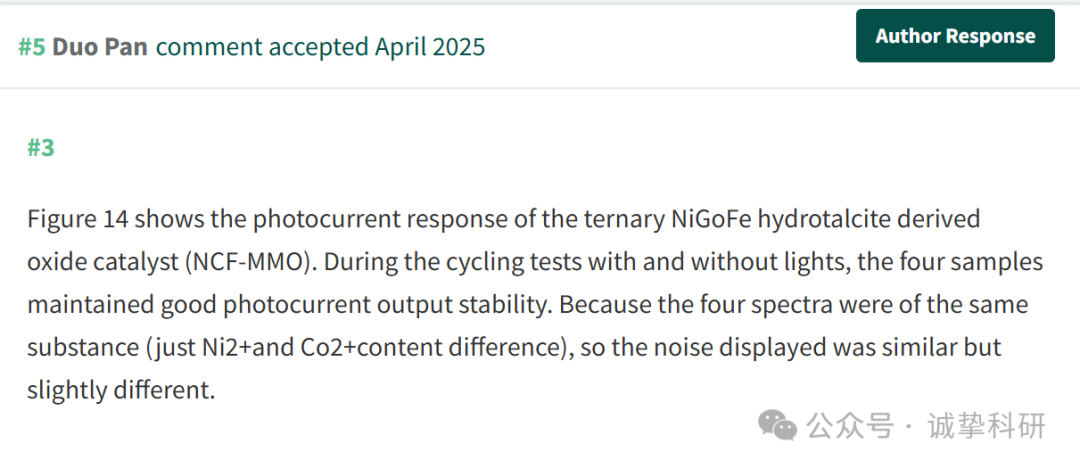Click the "(NCF-MMO)" abbreviation in the paragraph
Screen dimensions: 1080x468
pyautogui.click(x=245, y=263)
